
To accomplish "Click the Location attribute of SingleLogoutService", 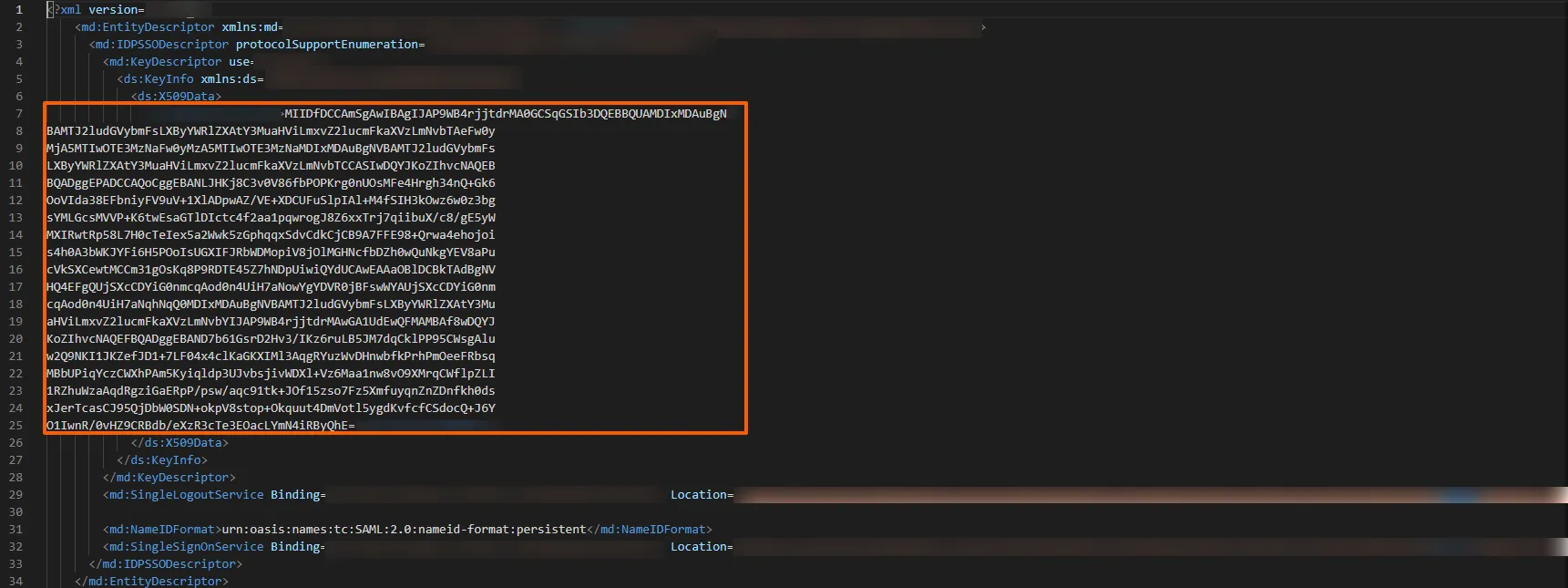I will [699, 495].
